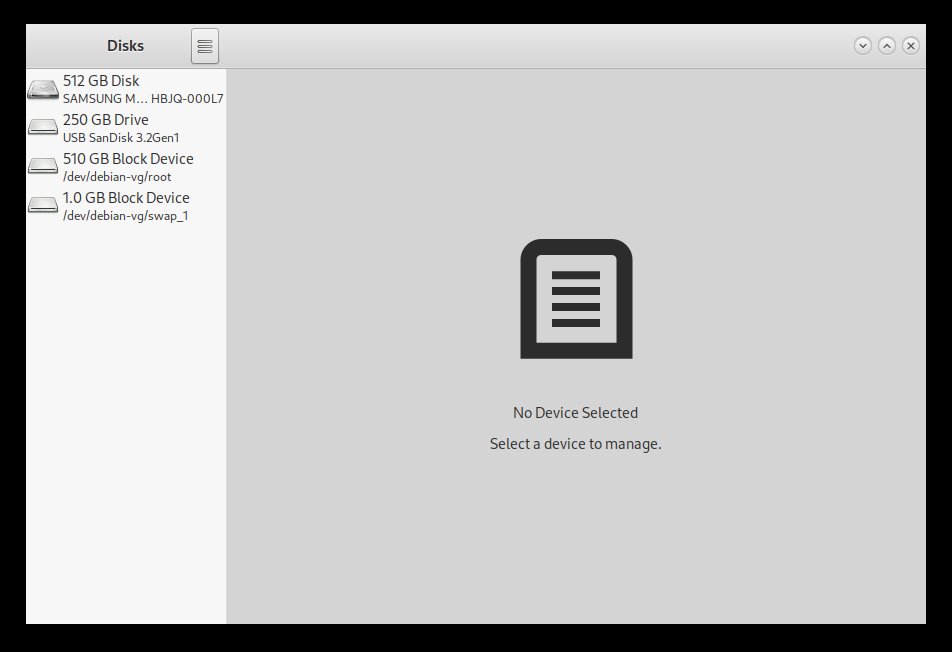Viewport: 952px width, 652px height.
Task: Click the No Device Selected document icon
Action: coord(575,298)
